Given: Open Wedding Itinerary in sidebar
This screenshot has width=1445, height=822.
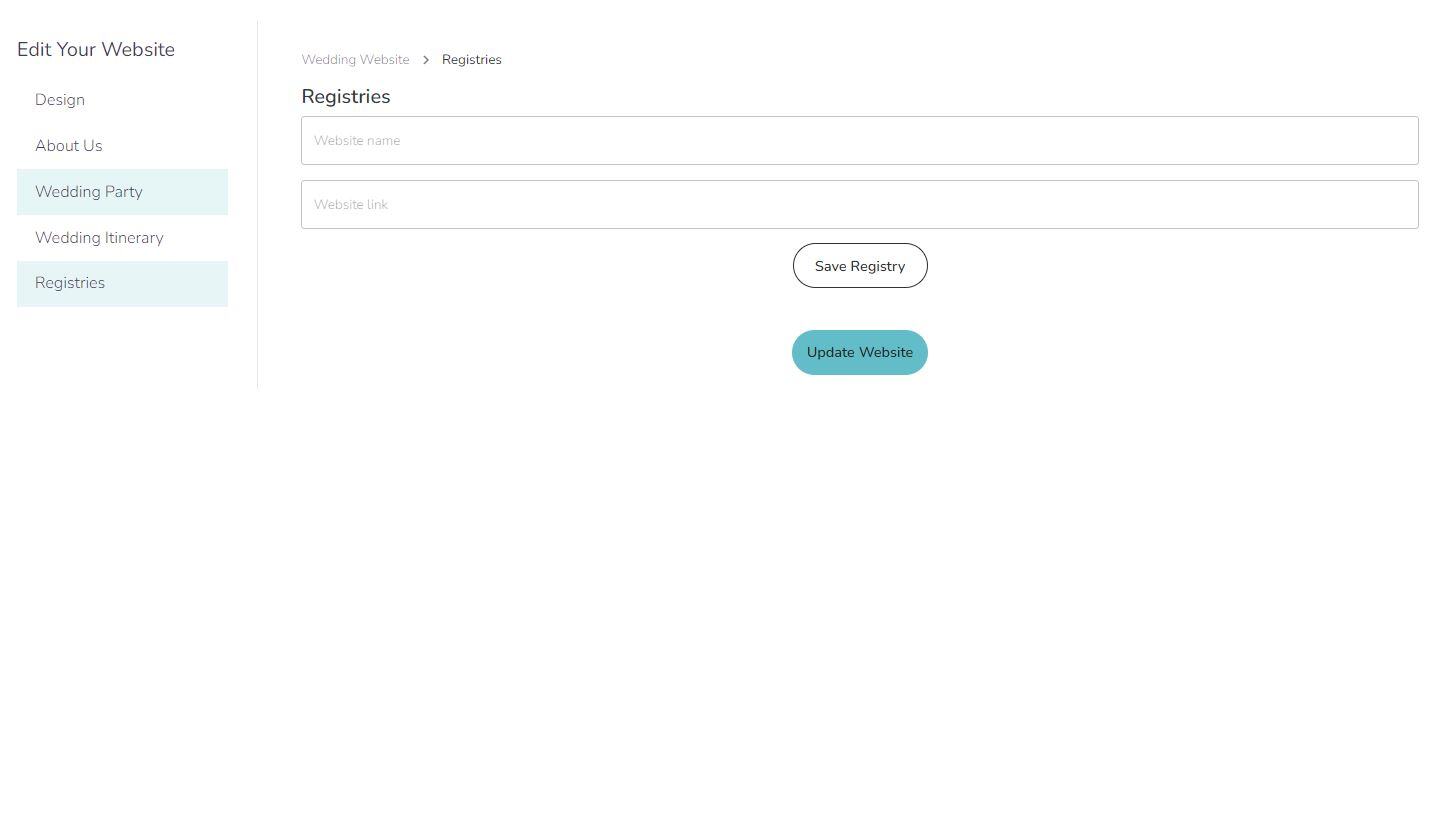Looking at the screenshot, I should coord(99,238).
